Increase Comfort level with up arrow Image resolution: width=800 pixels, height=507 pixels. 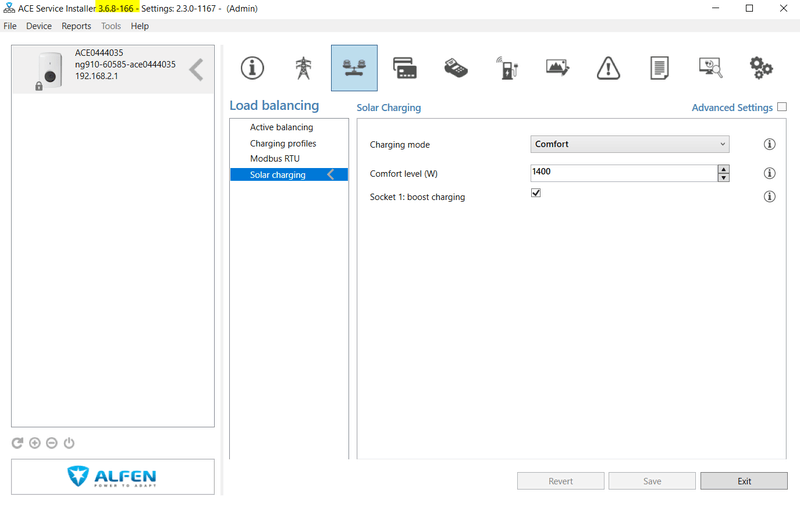[x=723, y=169]
